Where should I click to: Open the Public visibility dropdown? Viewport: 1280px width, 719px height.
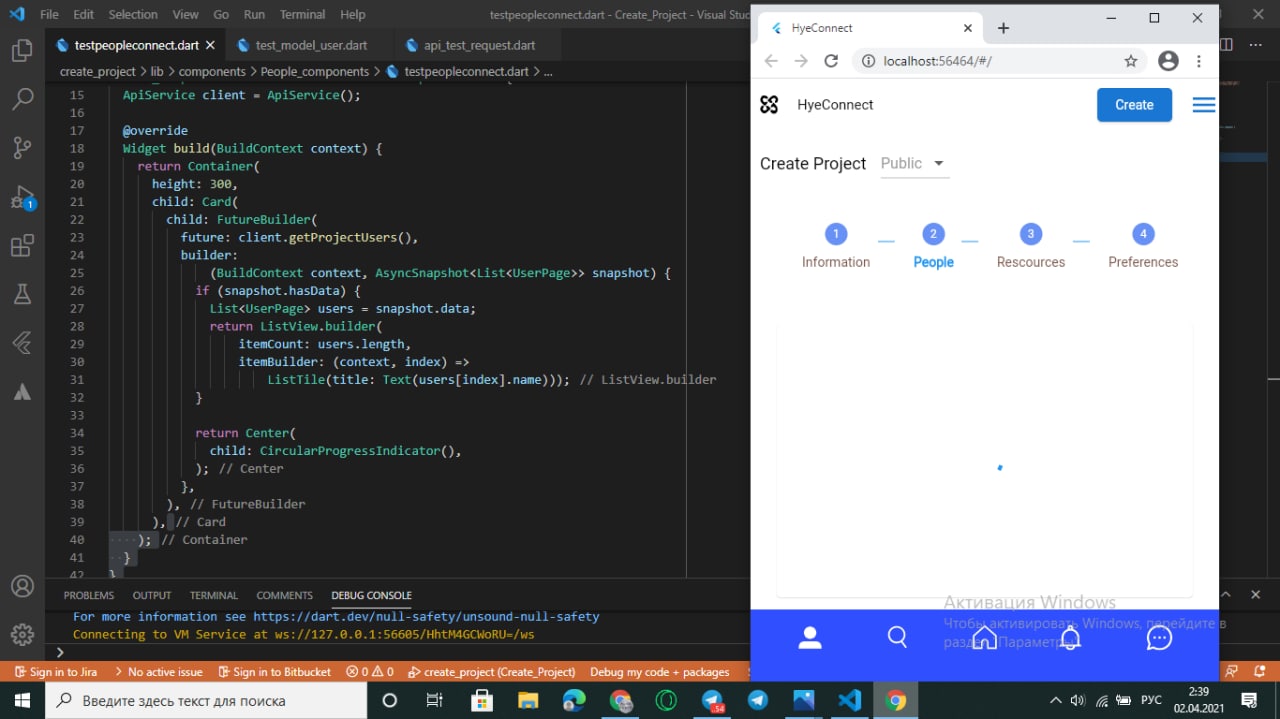(x=914, y=163)
